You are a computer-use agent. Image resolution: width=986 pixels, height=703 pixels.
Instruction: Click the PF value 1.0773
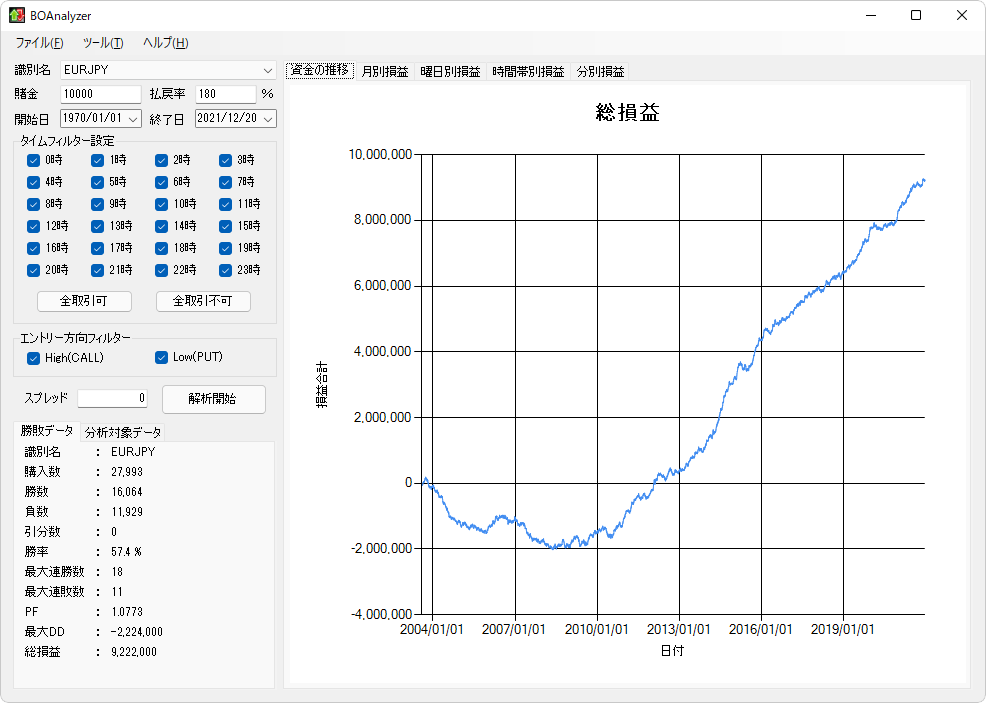tap(127, 612)
